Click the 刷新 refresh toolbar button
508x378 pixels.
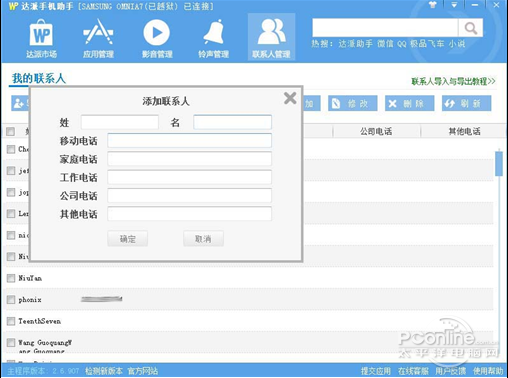point(467,103)
